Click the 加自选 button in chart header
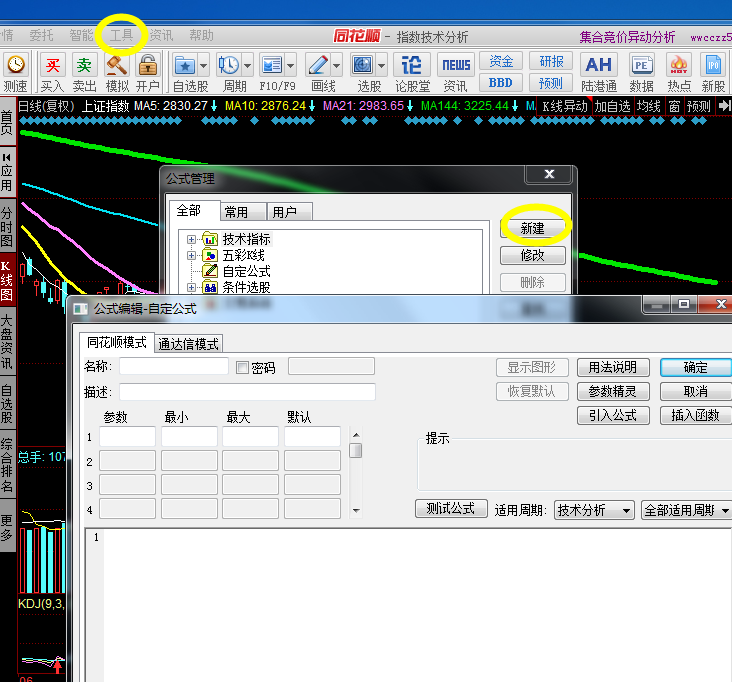Screen dimensions: 732x682 612,106
